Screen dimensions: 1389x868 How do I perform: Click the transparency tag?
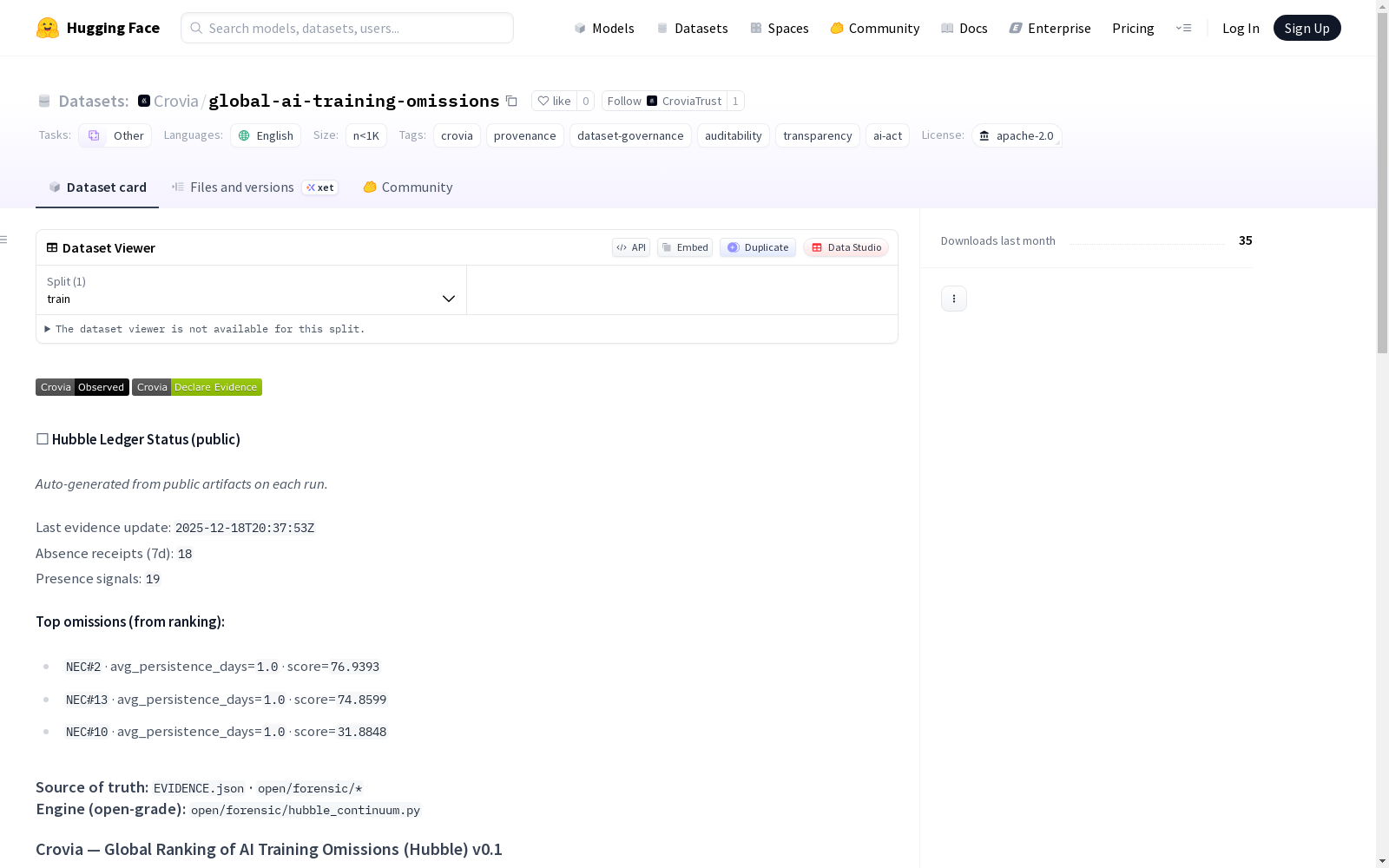[x=818, y=135]
